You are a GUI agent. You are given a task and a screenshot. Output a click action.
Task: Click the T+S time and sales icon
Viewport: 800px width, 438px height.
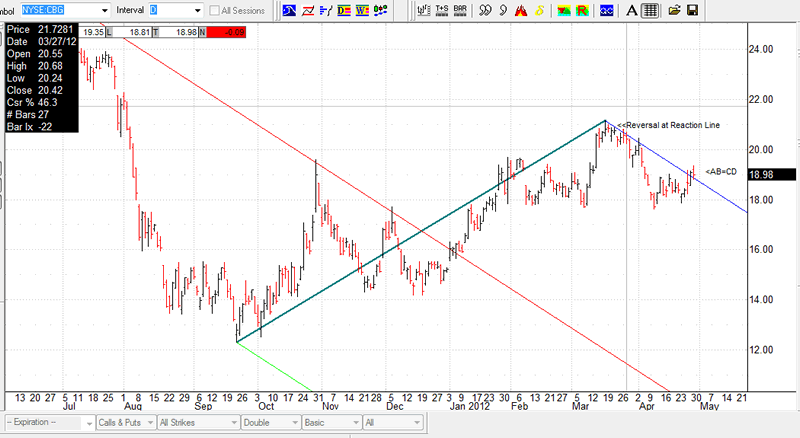441,10
